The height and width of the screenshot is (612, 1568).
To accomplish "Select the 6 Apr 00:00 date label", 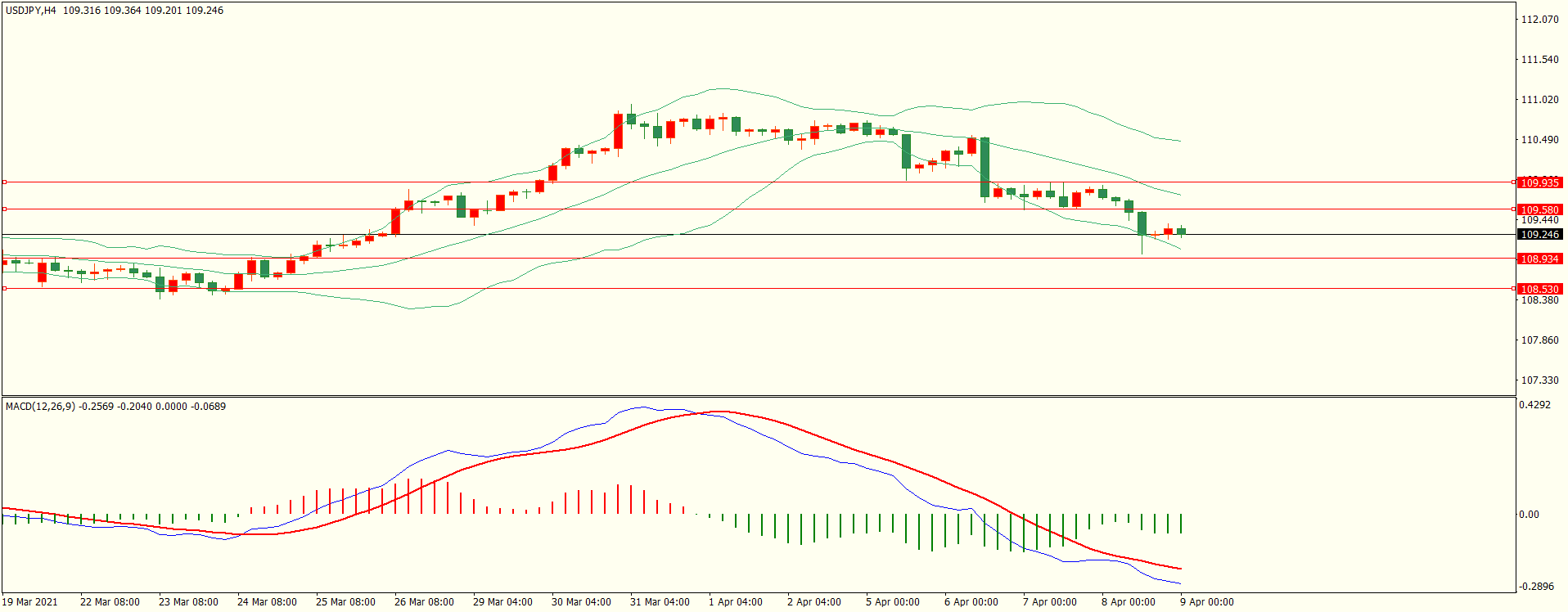I will [x=971, y=602].
